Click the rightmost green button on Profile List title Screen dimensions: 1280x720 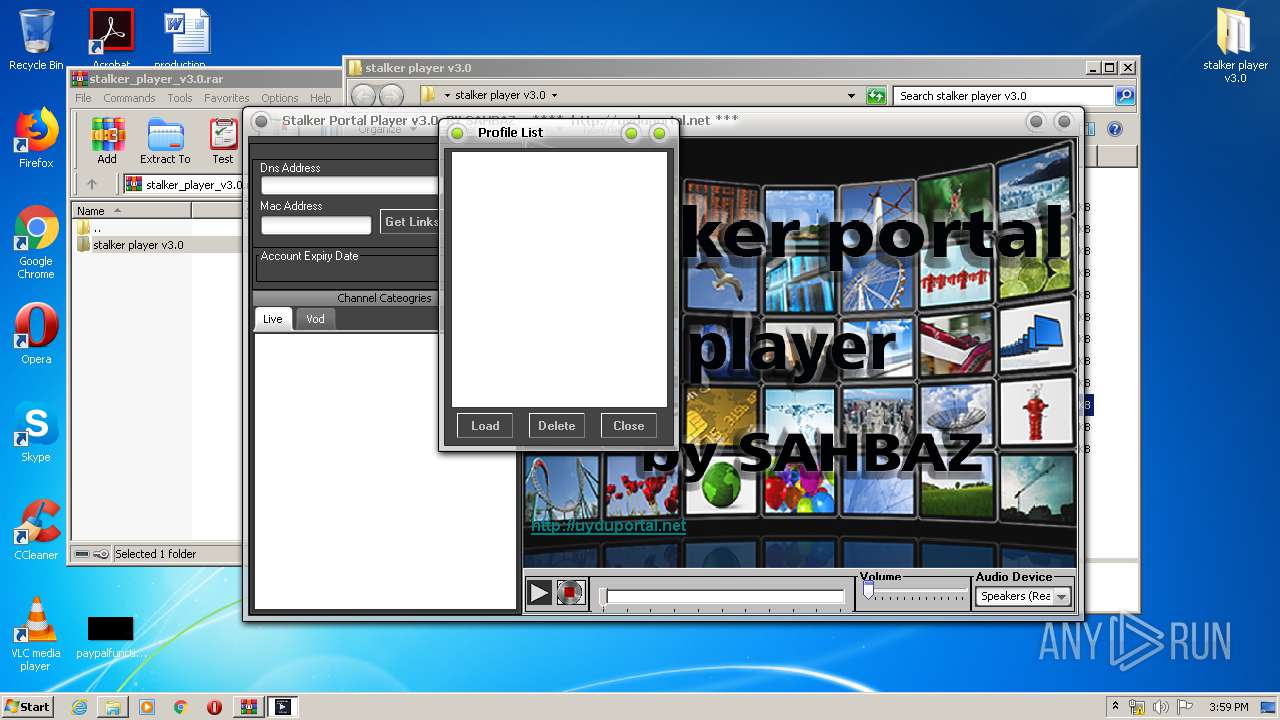click(659, 133)
